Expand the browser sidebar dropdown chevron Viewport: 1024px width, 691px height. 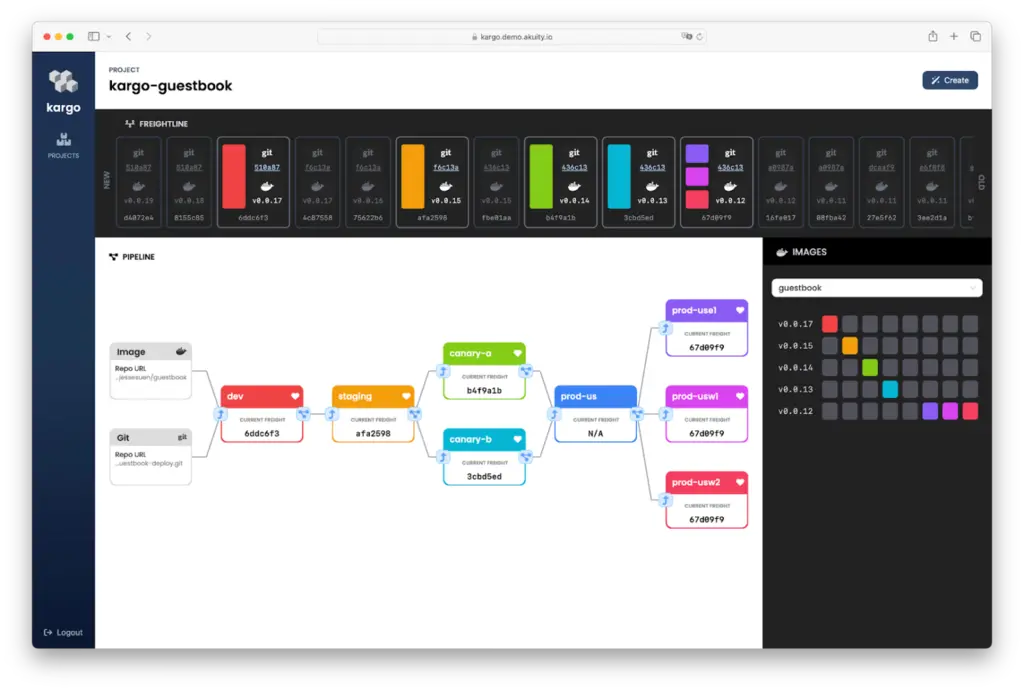point(108,37)
